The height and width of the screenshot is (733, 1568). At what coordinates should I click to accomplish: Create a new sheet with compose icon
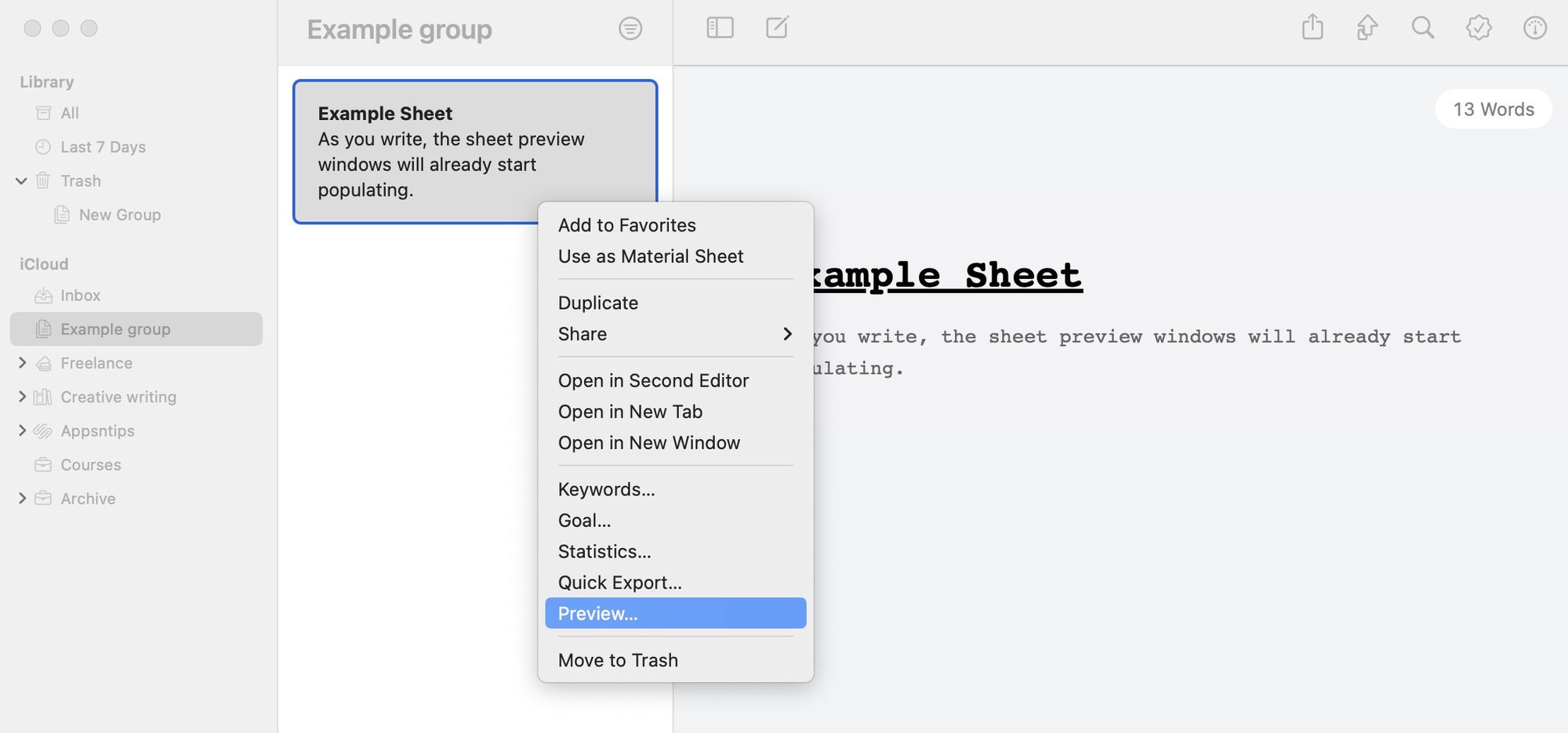[x=777, y=28]
